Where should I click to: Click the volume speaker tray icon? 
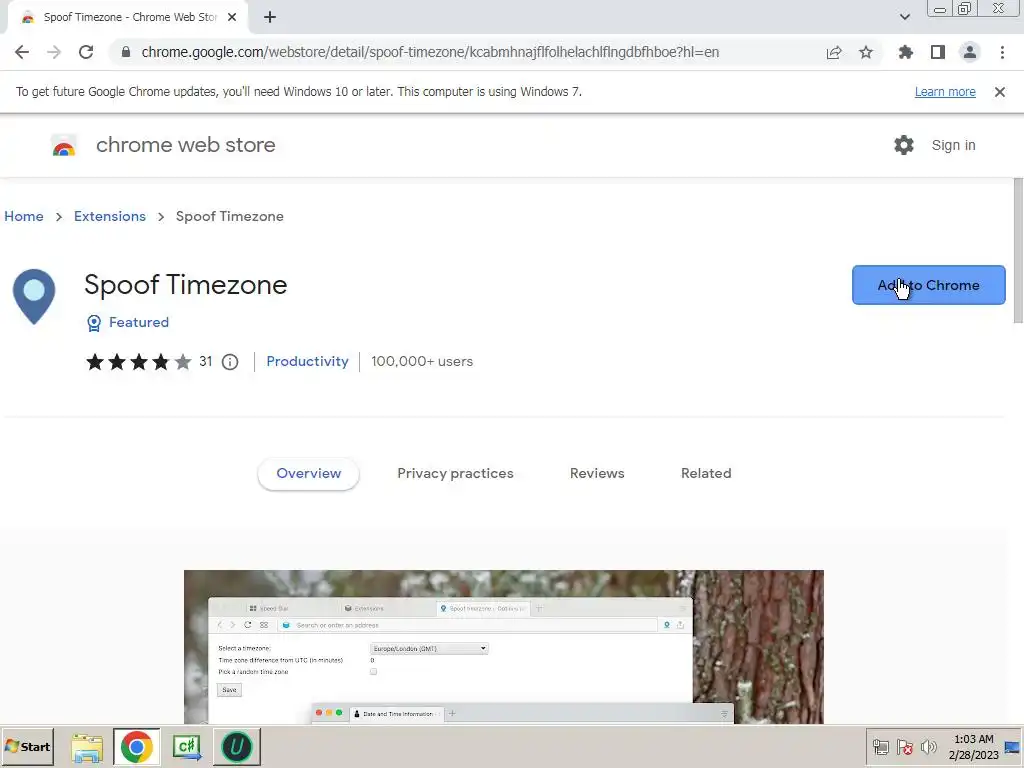coord(928,748)
